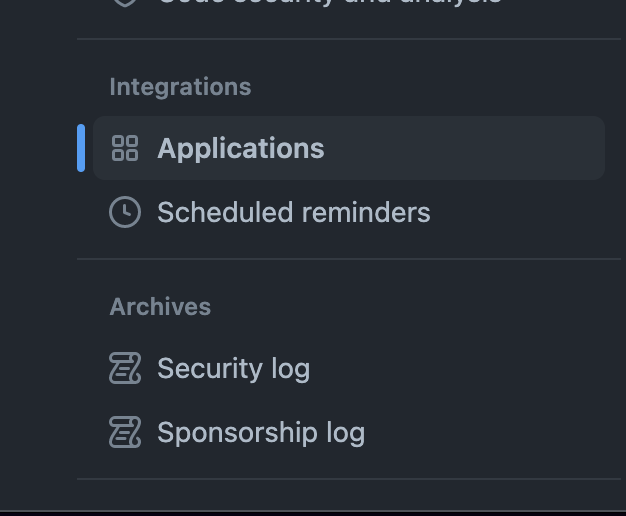Click the divider line above Integrations
626x516 pixels.
tap(348, 39)
